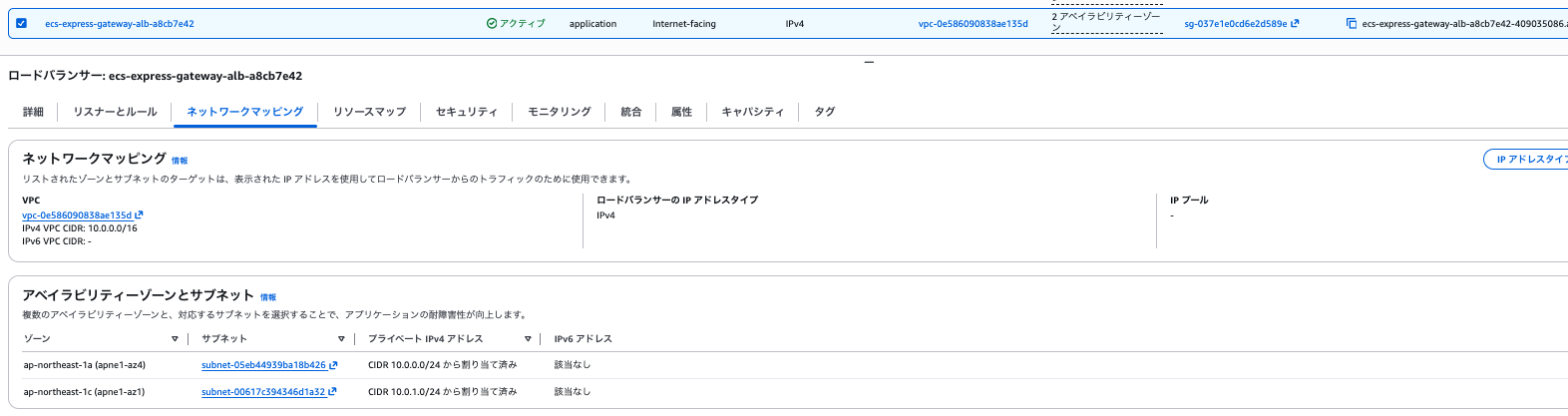Viewport: 1568px width, 416px height.
Task: Switch to the 属性 tab
Action: (x=681, y=112)
